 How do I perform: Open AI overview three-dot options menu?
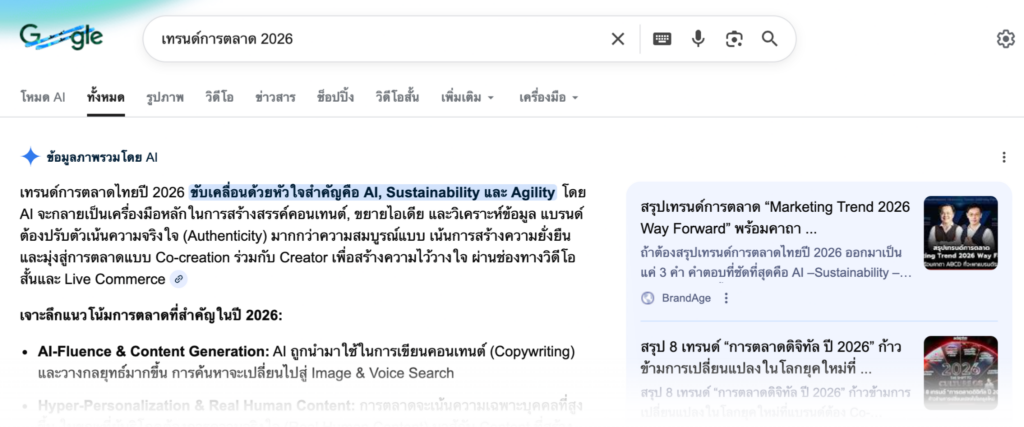[1004, 157]
